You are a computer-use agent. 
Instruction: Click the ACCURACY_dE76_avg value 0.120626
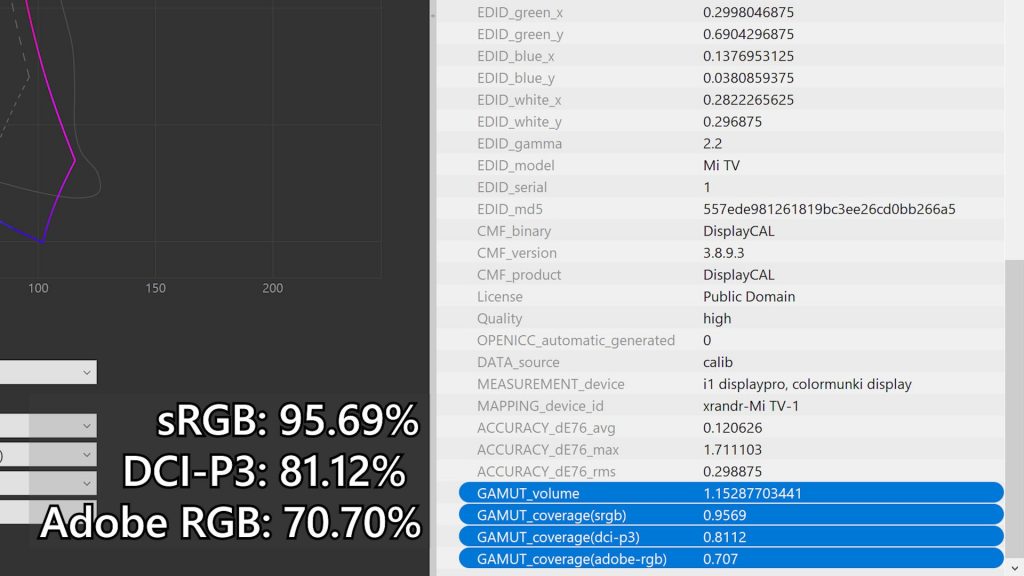point(732,428)
